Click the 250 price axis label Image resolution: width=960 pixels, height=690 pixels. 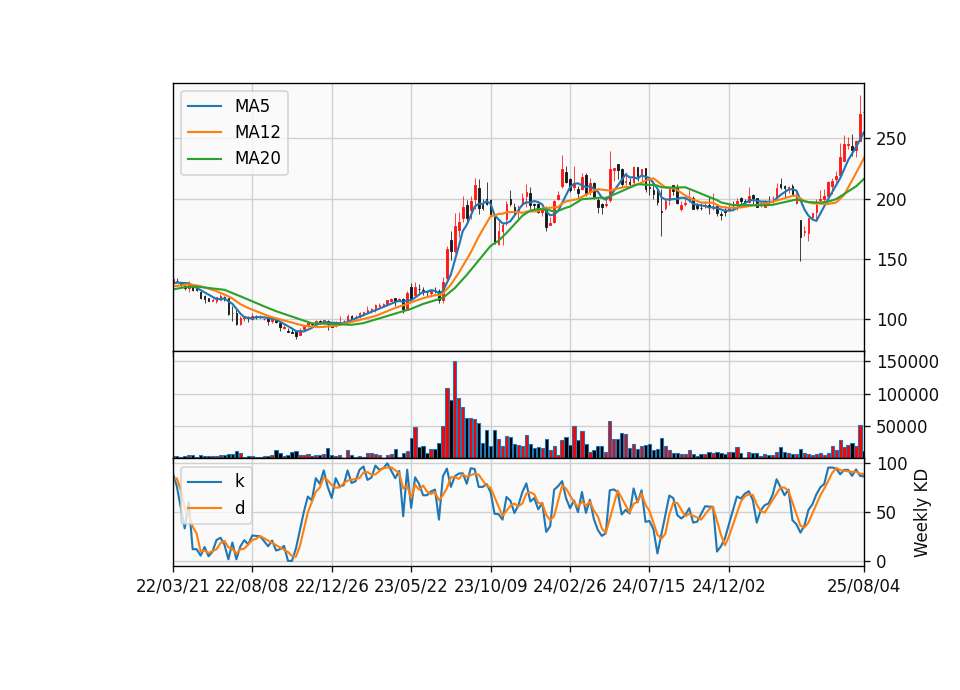(891, 139)
